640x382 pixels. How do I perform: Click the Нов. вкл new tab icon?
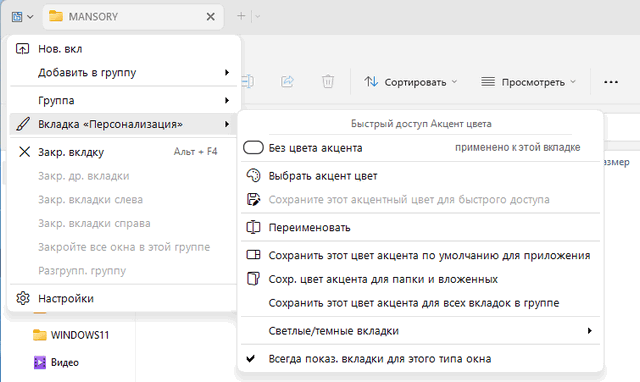[22, 49]
